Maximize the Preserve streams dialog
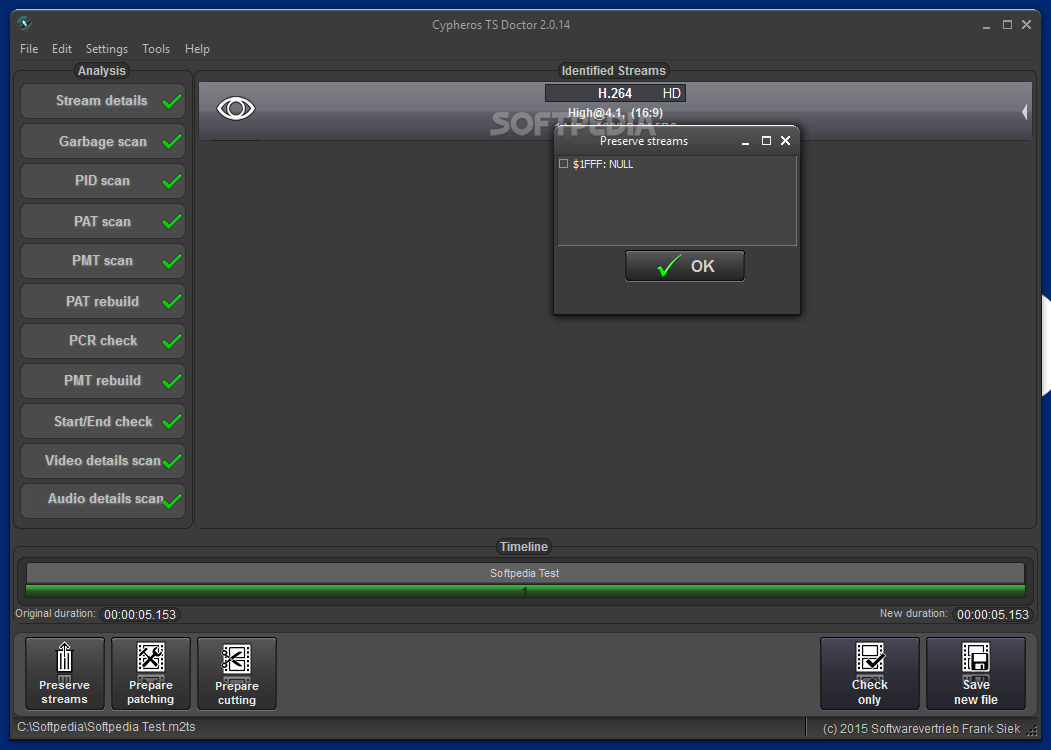 (766, 141)
